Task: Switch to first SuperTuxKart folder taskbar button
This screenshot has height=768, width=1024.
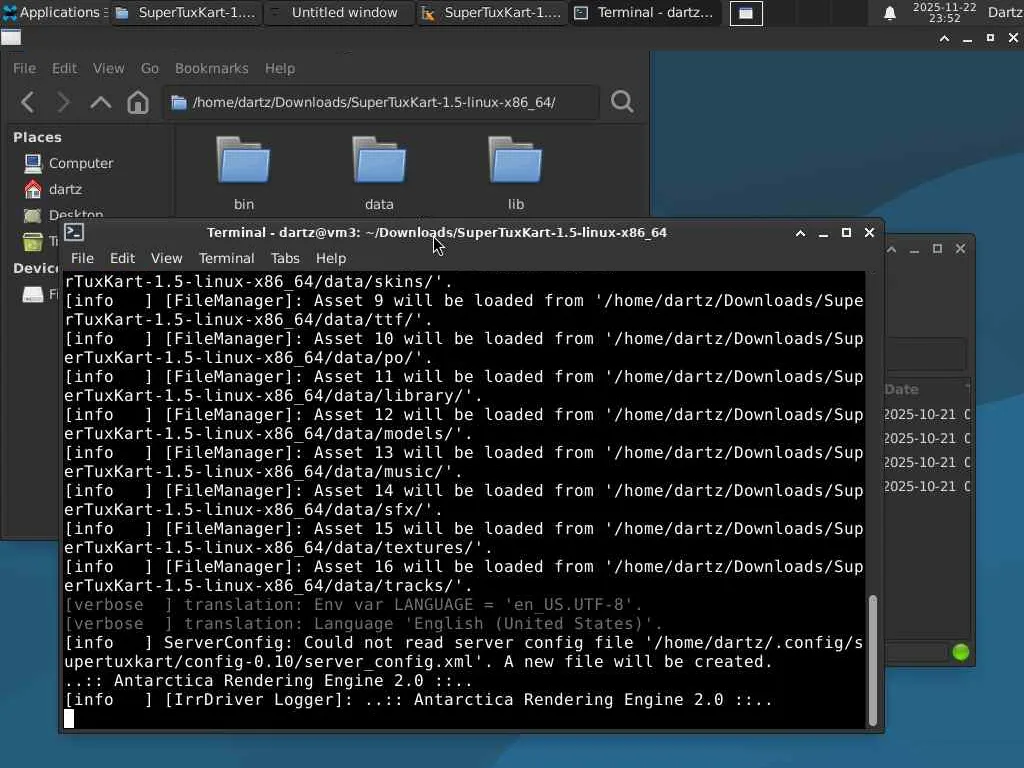Action: point(185,13)
